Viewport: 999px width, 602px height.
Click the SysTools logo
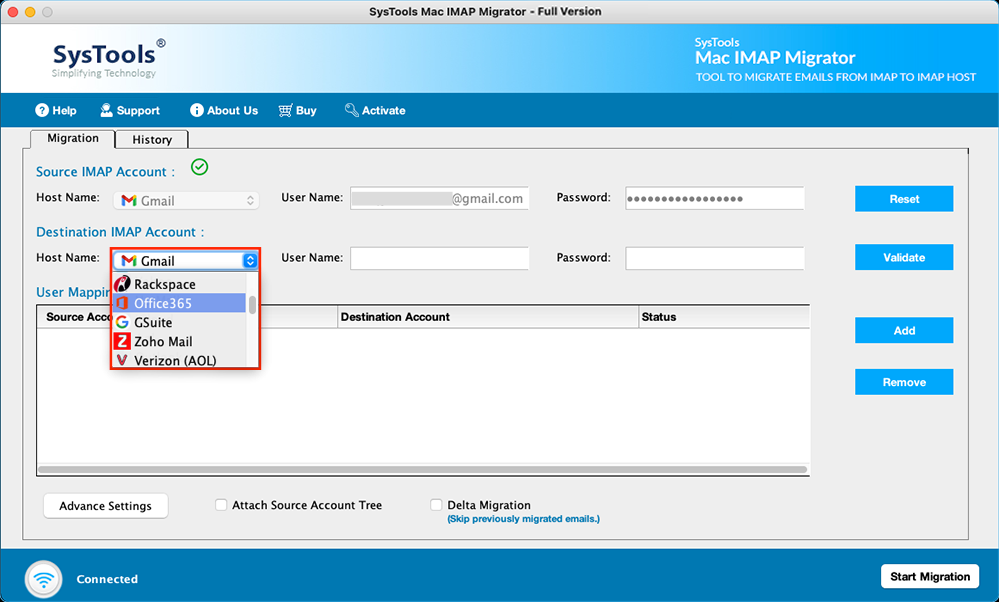click(x=108, y=59)
